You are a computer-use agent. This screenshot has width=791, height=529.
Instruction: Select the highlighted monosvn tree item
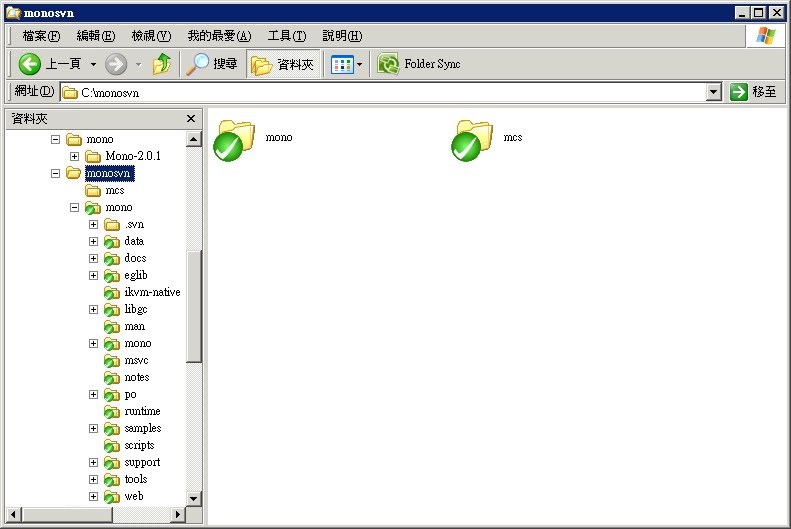point(109,173)
